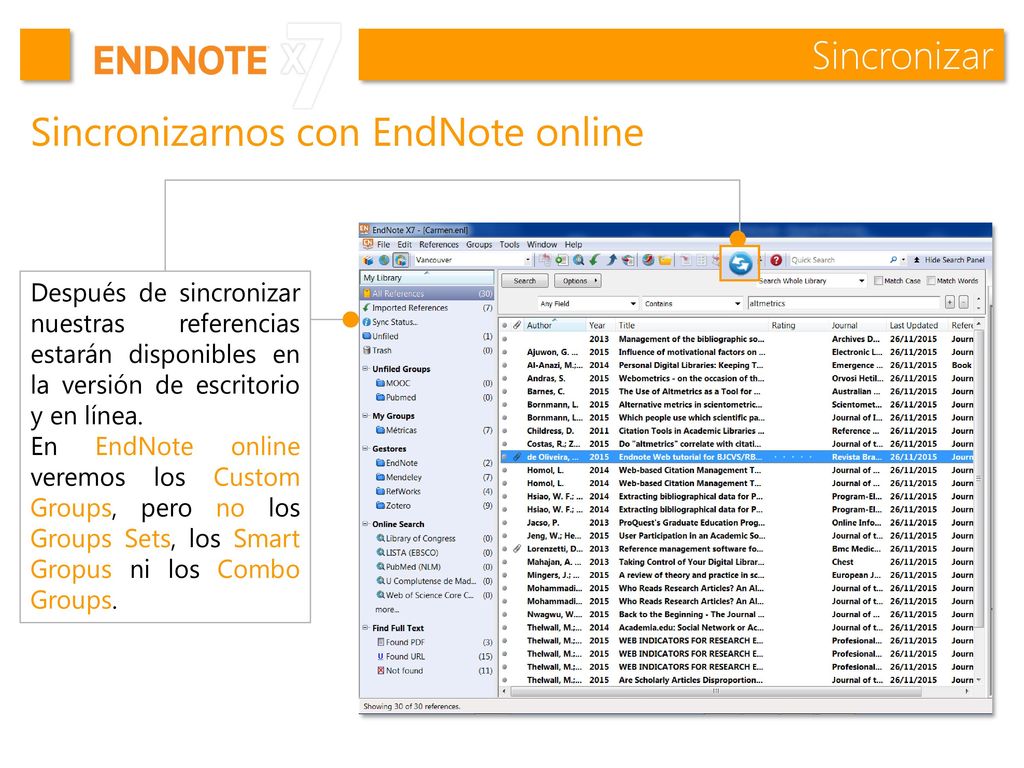Image resolution: width=1024 pixels, height=768 pixels.
Task: Toggle read status dot for Childress, D. row
Action: [505, 430]
